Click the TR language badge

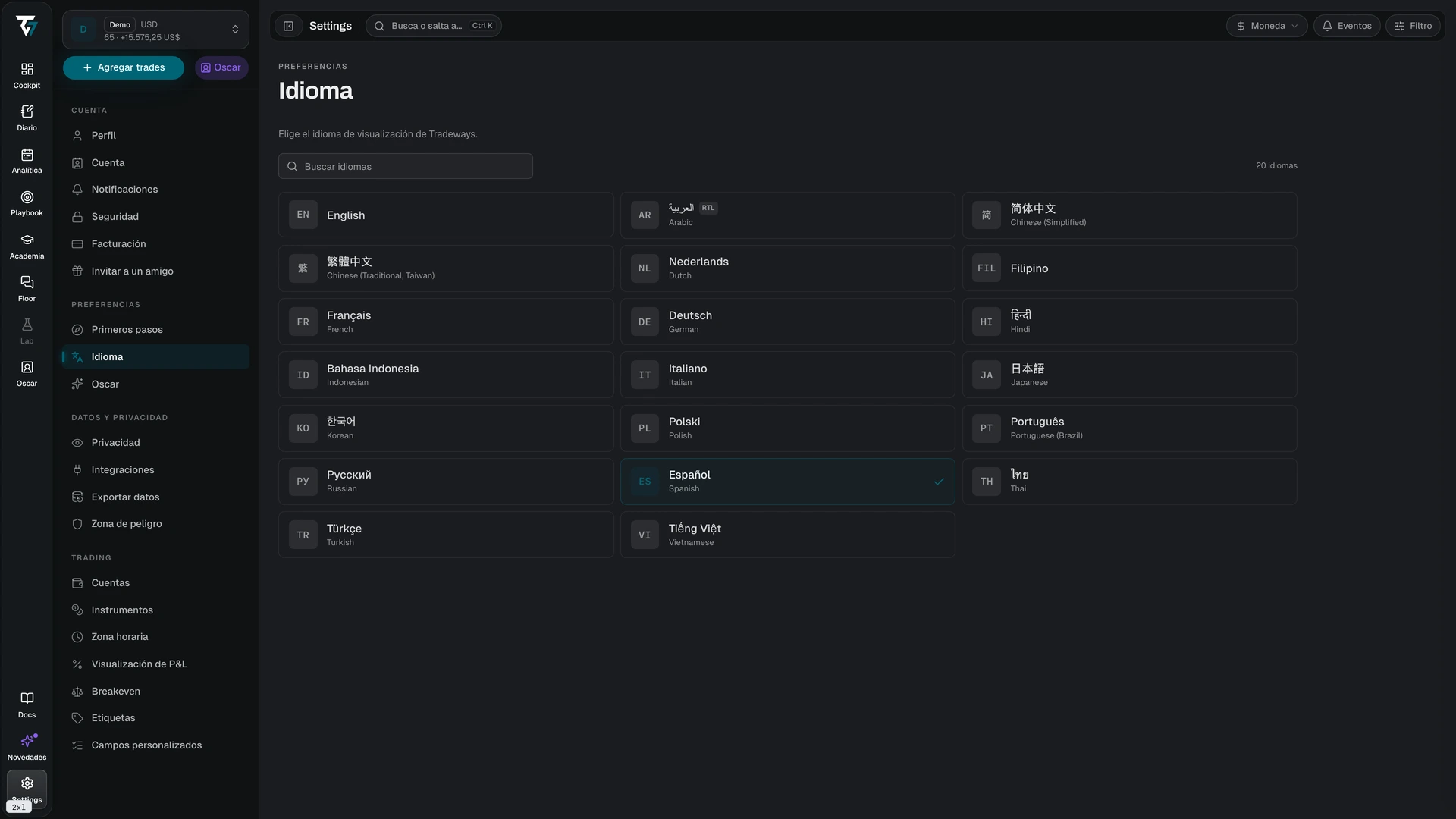pos(303,535)
